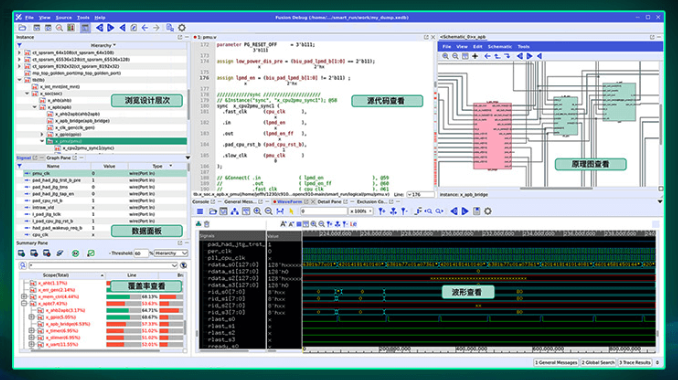
Task: Collapse x_apb in the coverage tree
Action: pyautogui.click(x=24, y=304)
